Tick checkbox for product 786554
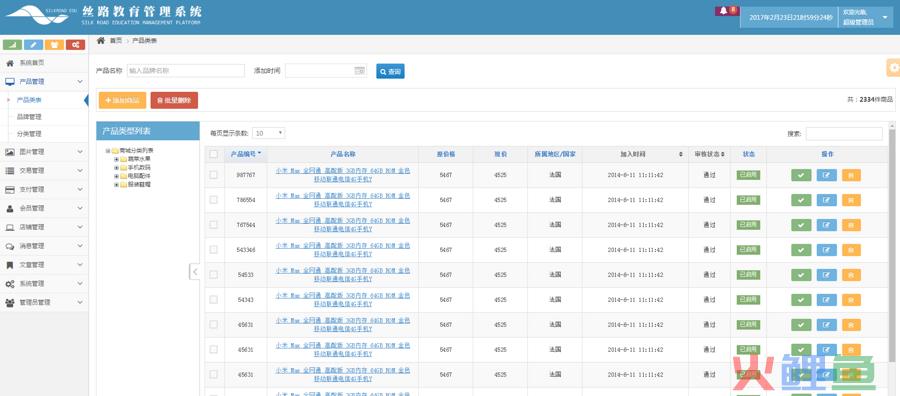The image size is (900, 396). (x=214, y=200)
